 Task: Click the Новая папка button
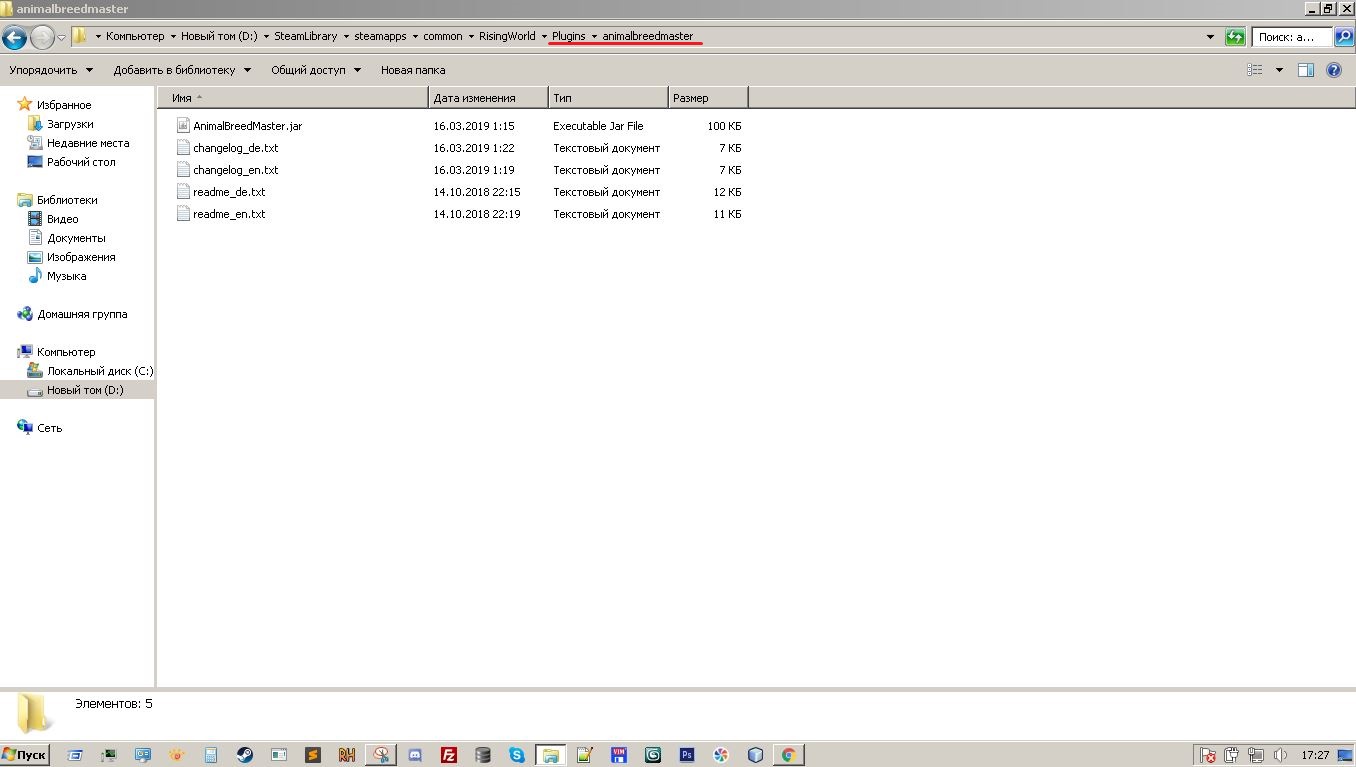click(413, 70)
